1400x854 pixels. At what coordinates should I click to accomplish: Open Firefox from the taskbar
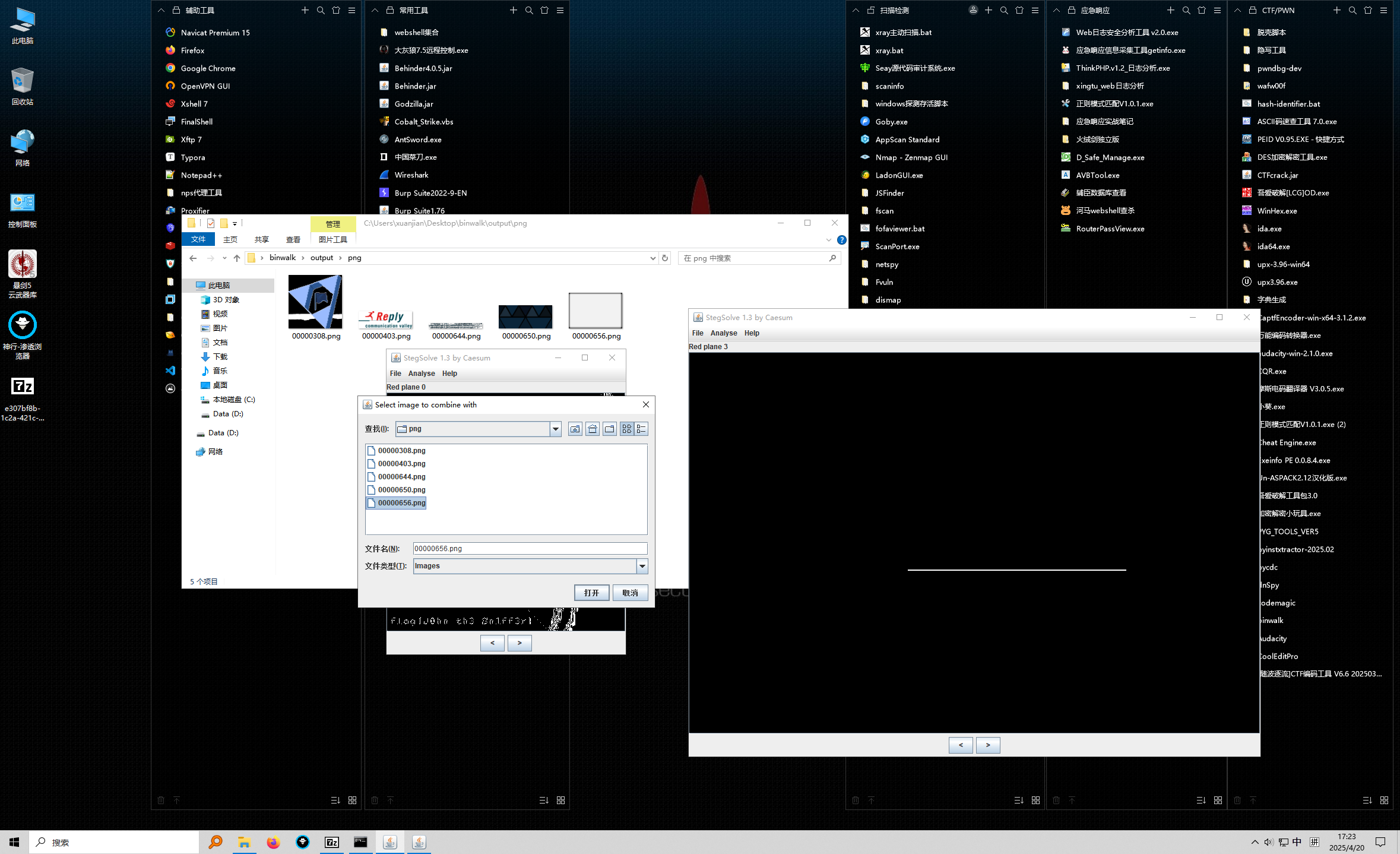pos(273,842)
